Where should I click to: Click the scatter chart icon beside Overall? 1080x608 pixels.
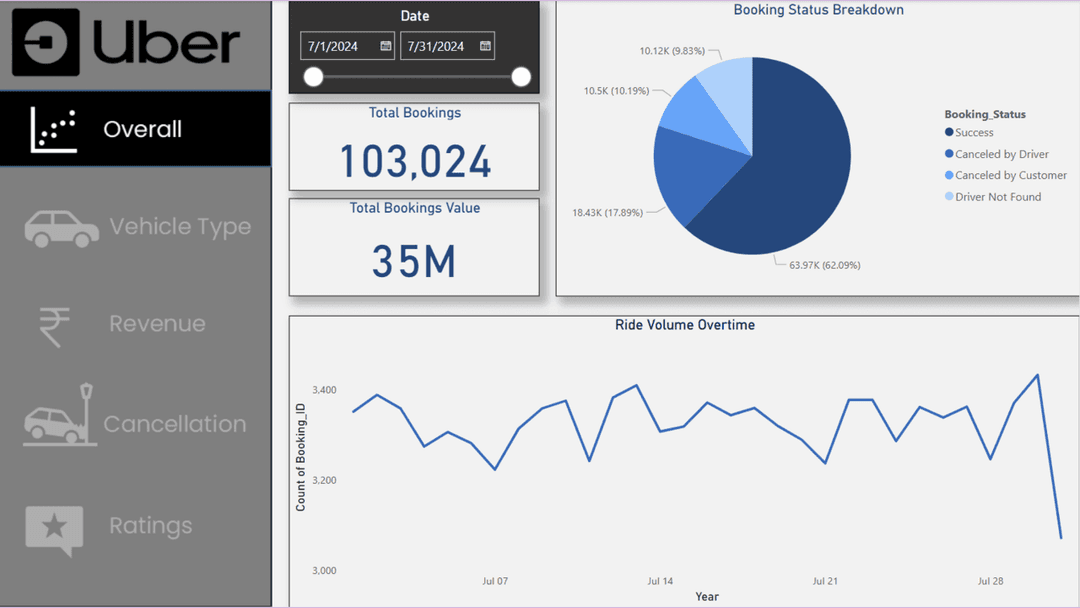(54, 130)
